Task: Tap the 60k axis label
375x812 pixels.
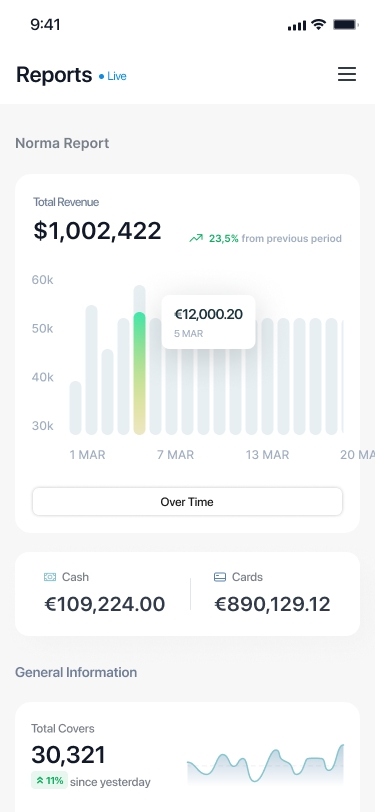Action: click(x=42, y=280)
